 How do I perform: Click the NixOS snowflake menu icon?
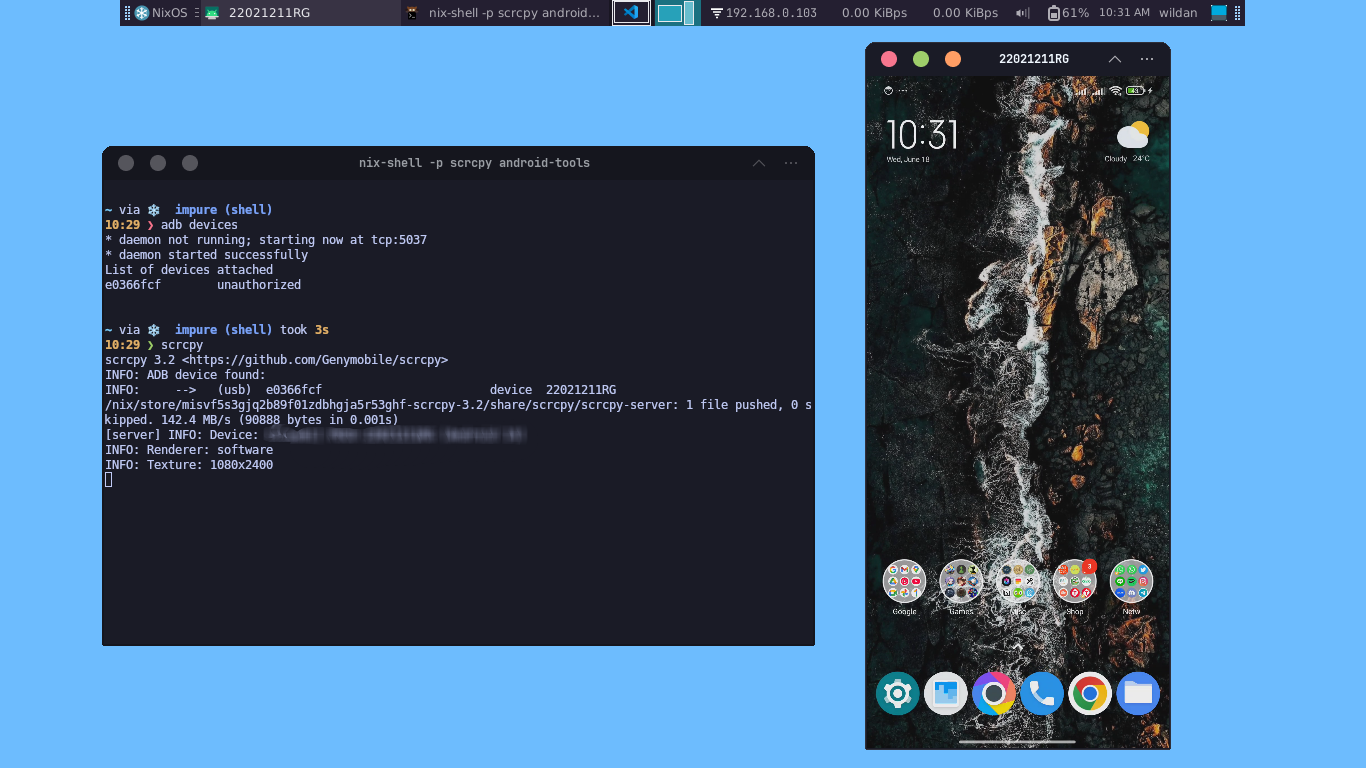(142, 13)
